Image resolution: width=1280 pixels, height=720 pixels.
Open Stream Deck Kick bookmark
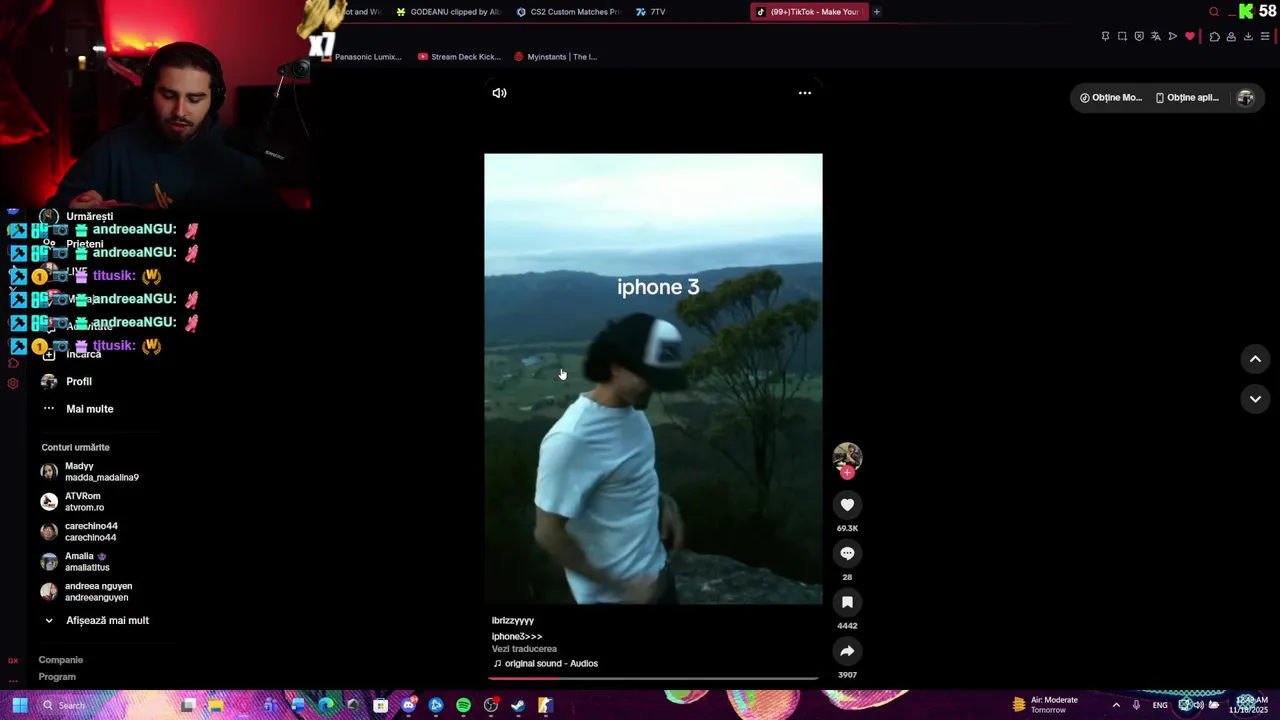pos(459,57)
